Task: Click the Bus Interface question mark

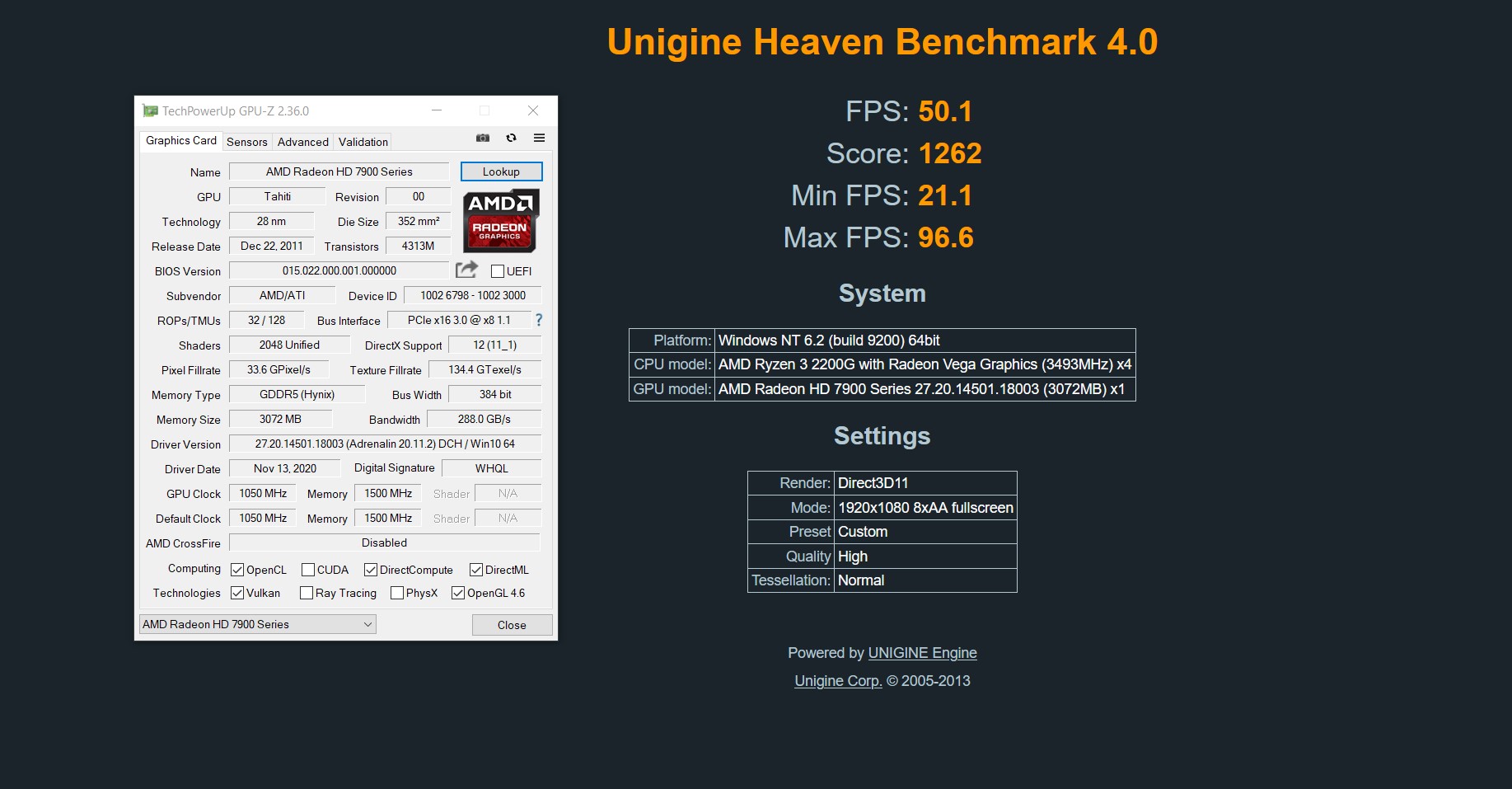Action: pyautogui.click(x=539, y=320)
